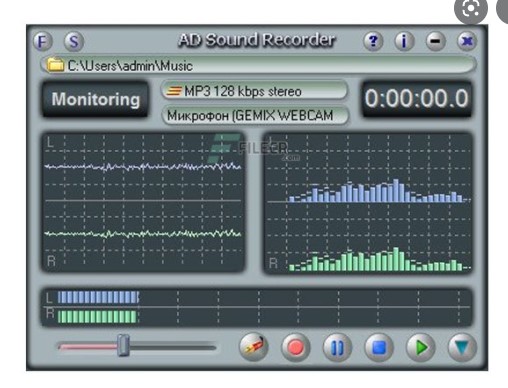The width and height of the screenshot is (508, 388).
Task: Click the plug connector icon button
Action: point(254,347)
